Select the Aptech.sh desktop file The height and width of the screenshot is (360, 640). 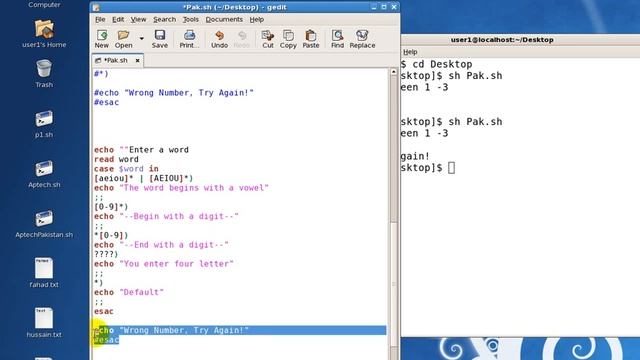pyautogui.click(x=44, y=175)
